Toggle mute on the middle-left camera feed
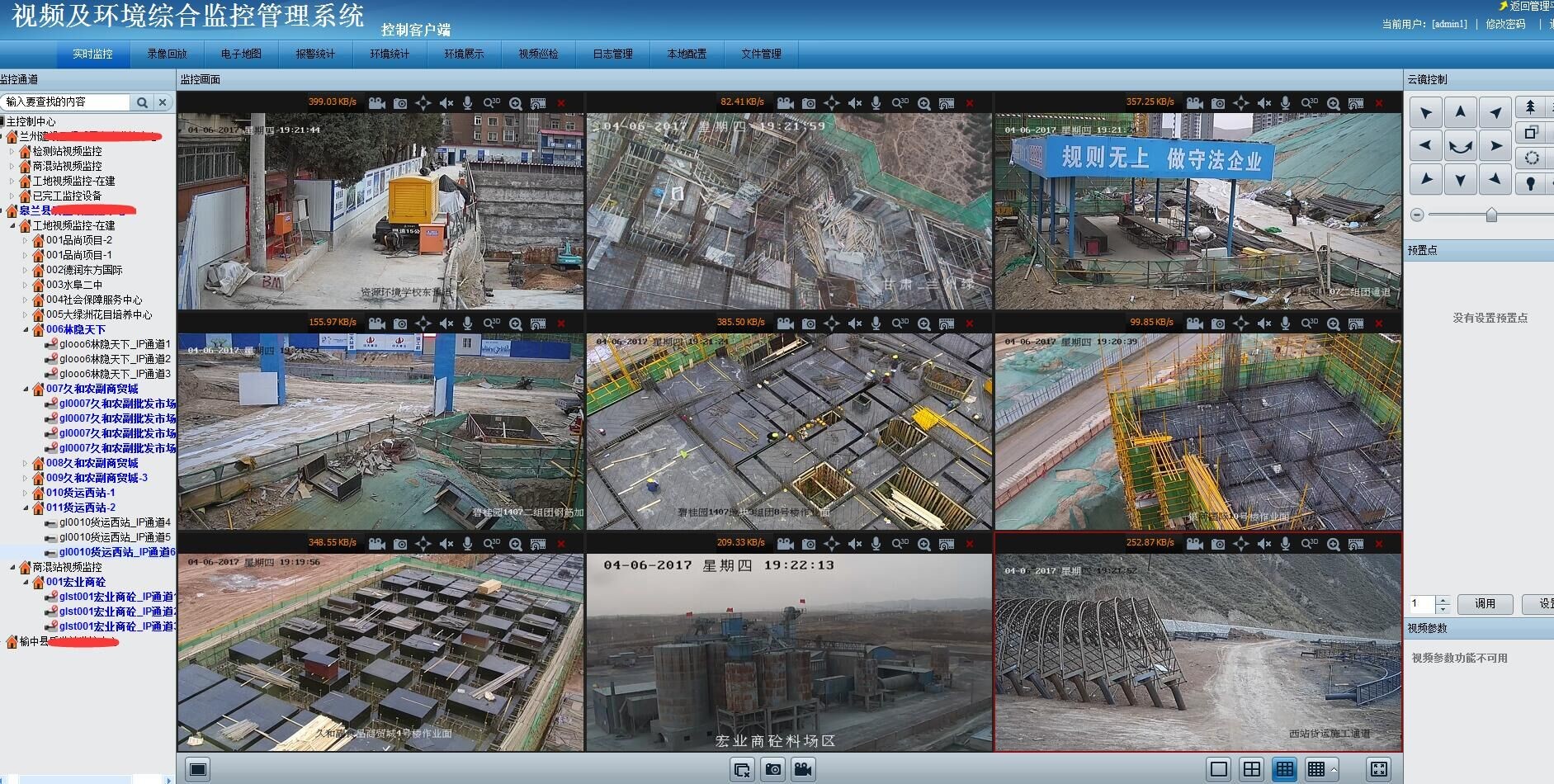The image size is (1554, 784). [446, 324]
